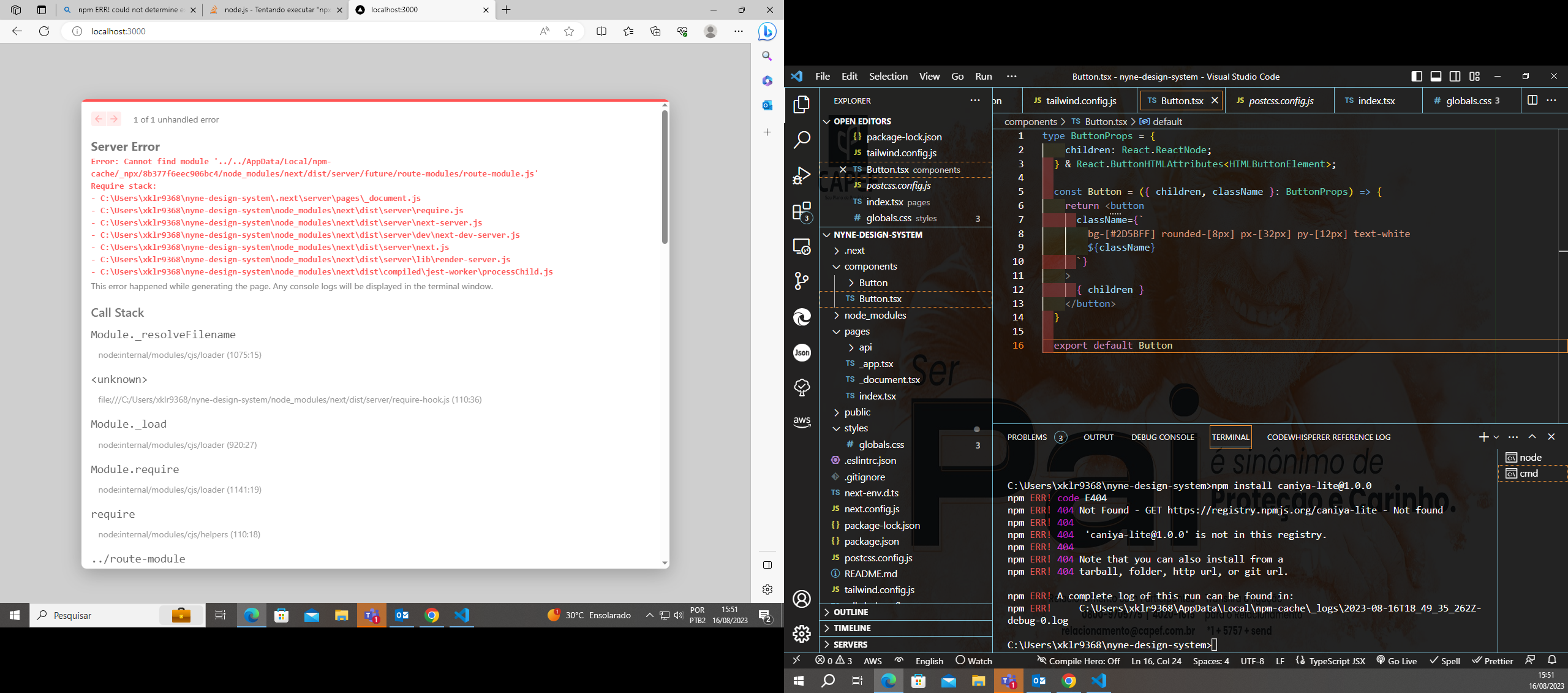The width and height of the screenshot is (1568, 693).
Task: Open the Selection menu in VS Code
Action: point(888,77)
